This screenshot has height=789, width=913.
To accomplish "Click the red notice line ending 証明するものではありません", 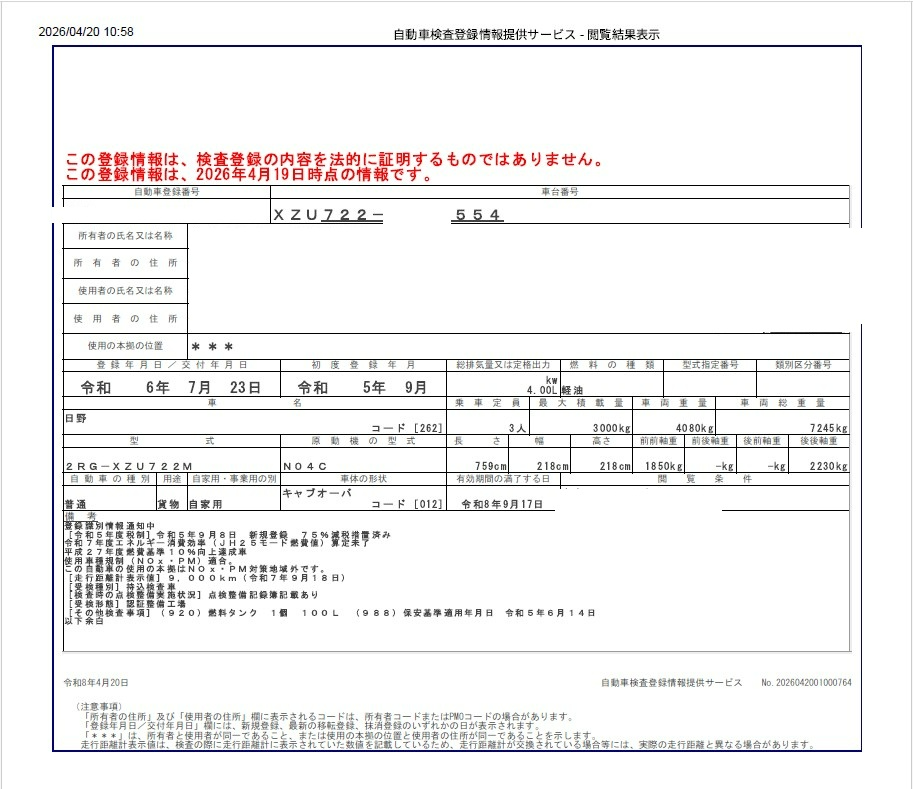I will [x=335, y=159].
